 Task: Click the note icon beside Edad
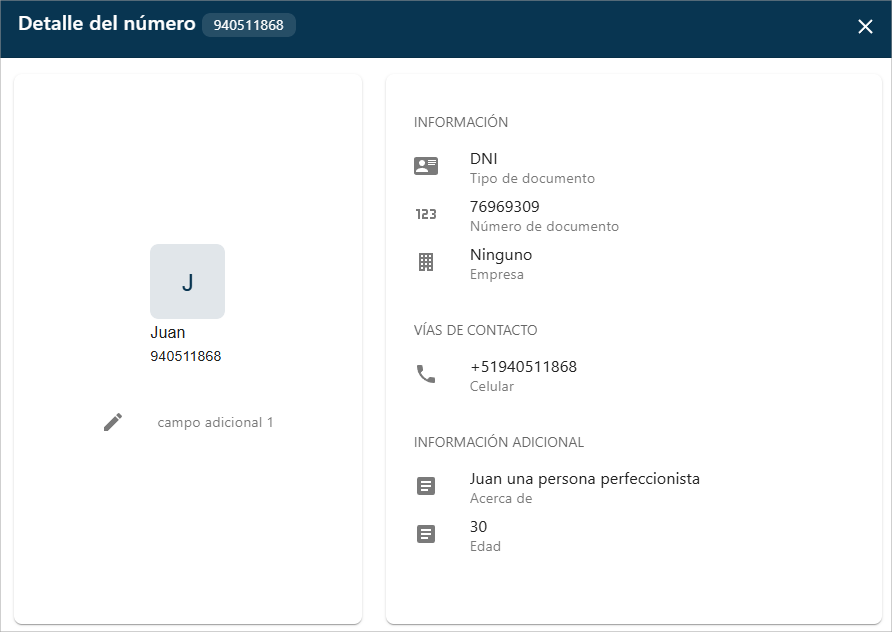[x=426, y=535]
